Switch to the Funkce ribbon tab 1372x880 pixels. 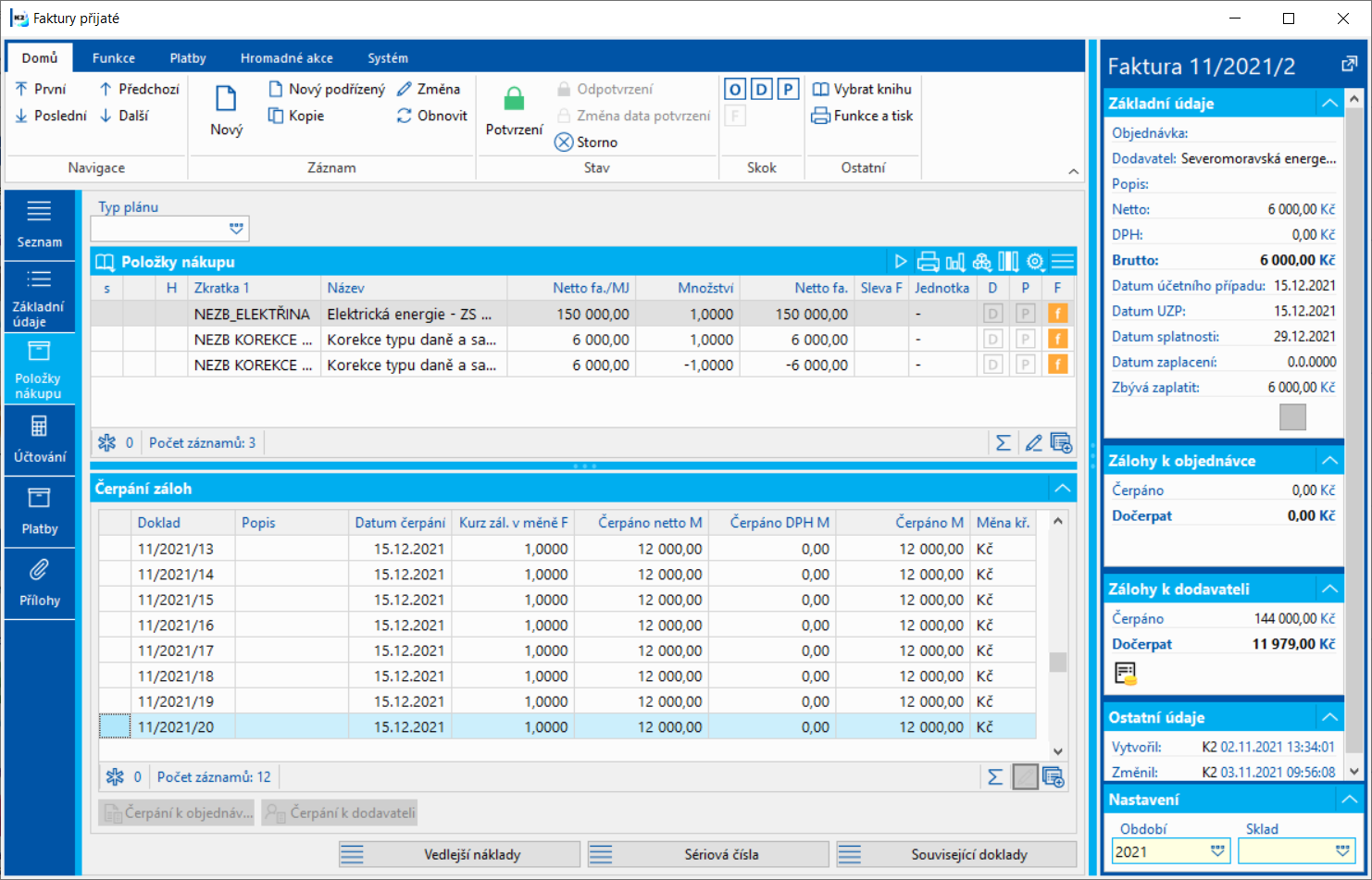point(114,57)
